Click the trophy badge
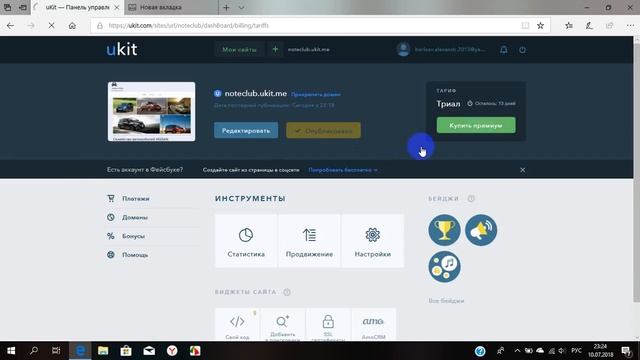The image size is (640, 360). (444, 230)
